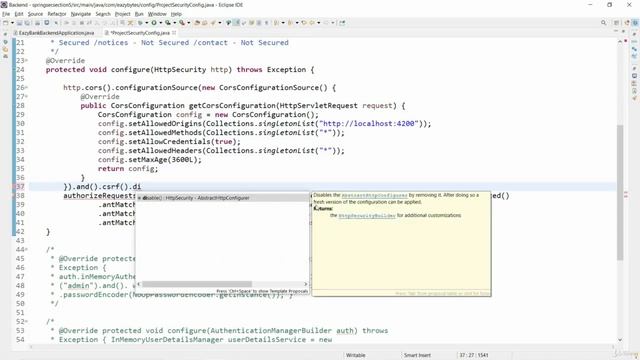Click the Open Type toolbar icon
640x360 pixels.
pos(197,23)
